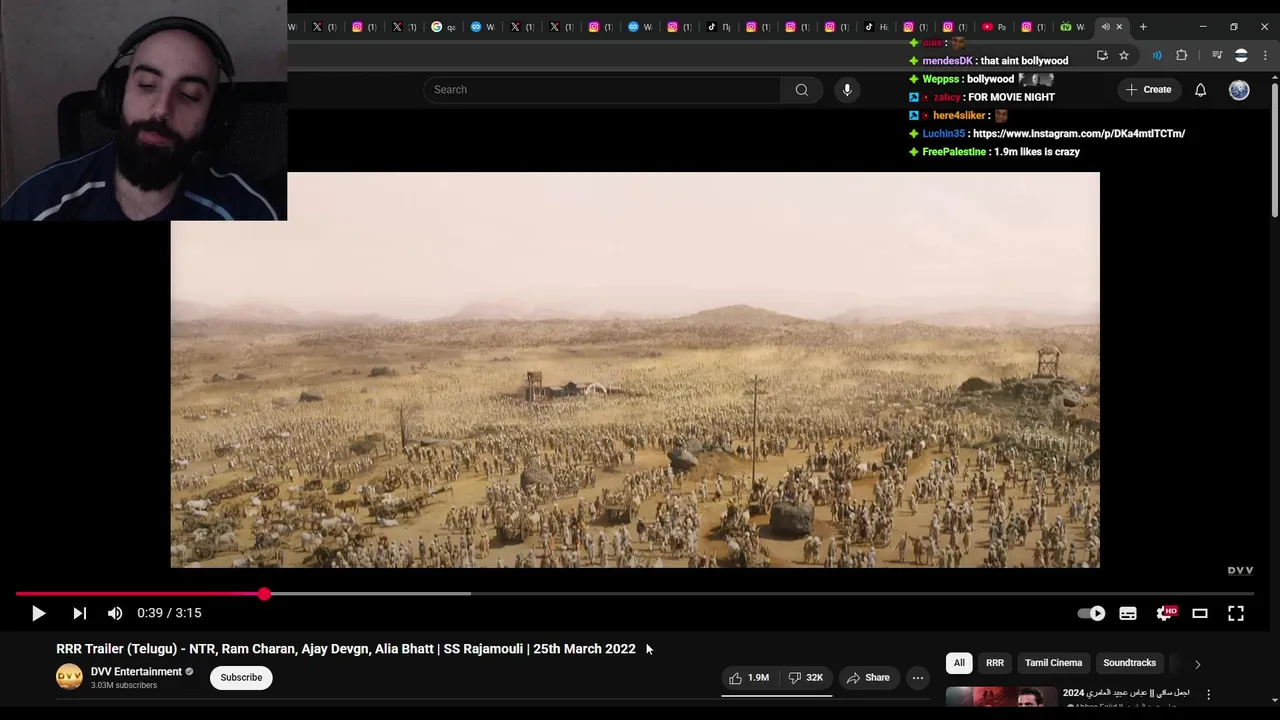Click the RRR Trailer (Telugu) video title
The image size is (1280, 720).
click(346, 649)
